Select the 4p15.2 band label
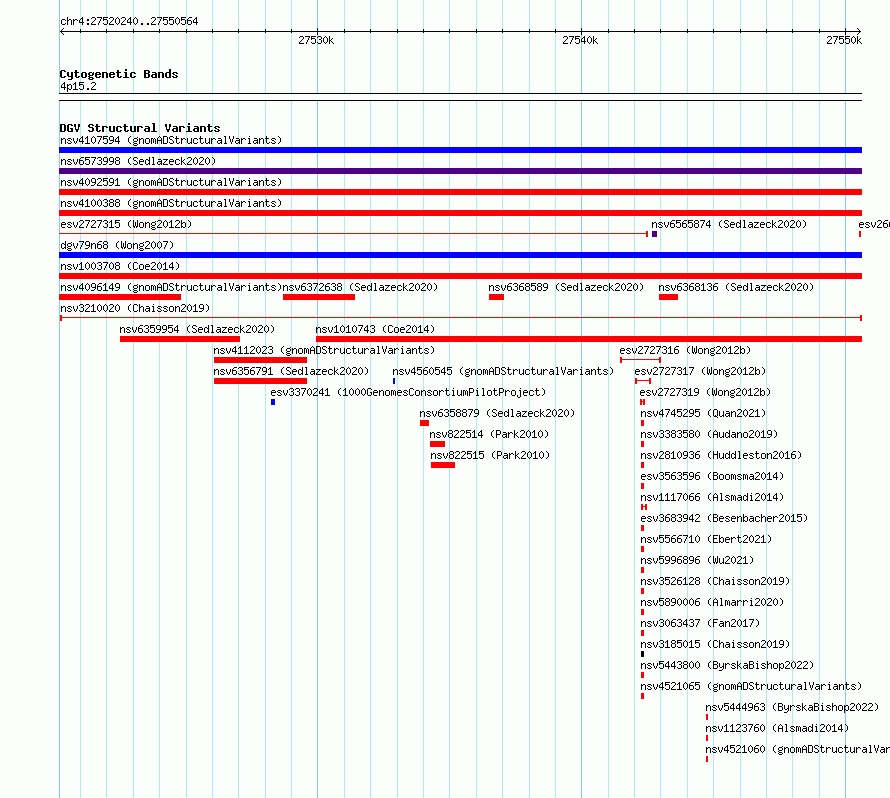Screen dimensions: 890x798 [x=78, y=86]
